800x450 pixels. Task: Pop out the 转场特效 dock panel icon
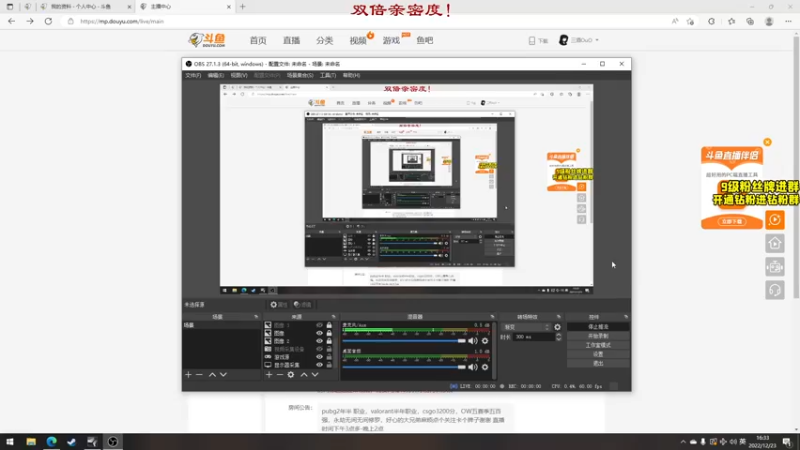point(559,317)
